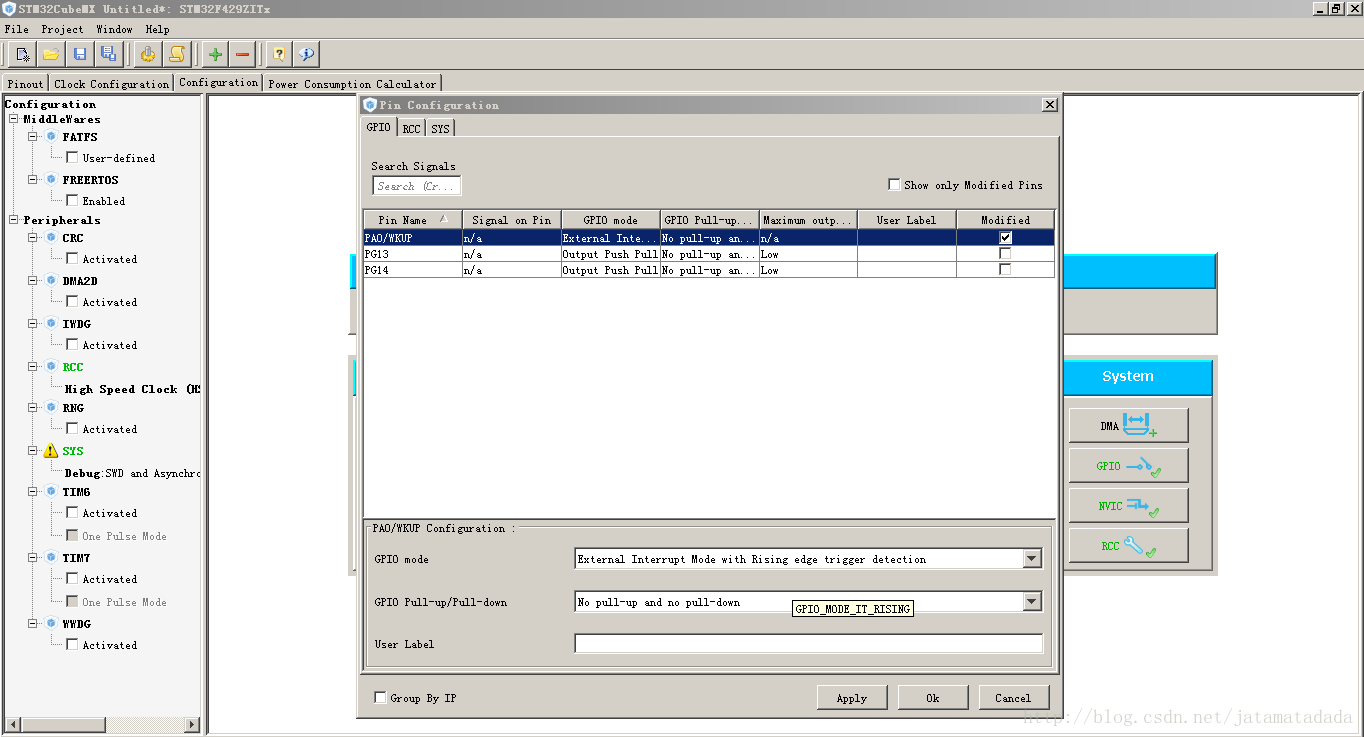This screenshot has width=1364, height=737.
Task: Click the red minus toolbar icon
Action: click(x=243, y=54)
